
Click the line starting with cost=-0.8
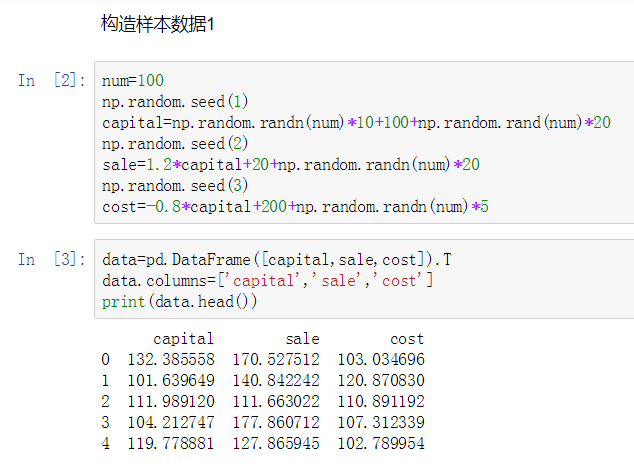pos(294,207)
